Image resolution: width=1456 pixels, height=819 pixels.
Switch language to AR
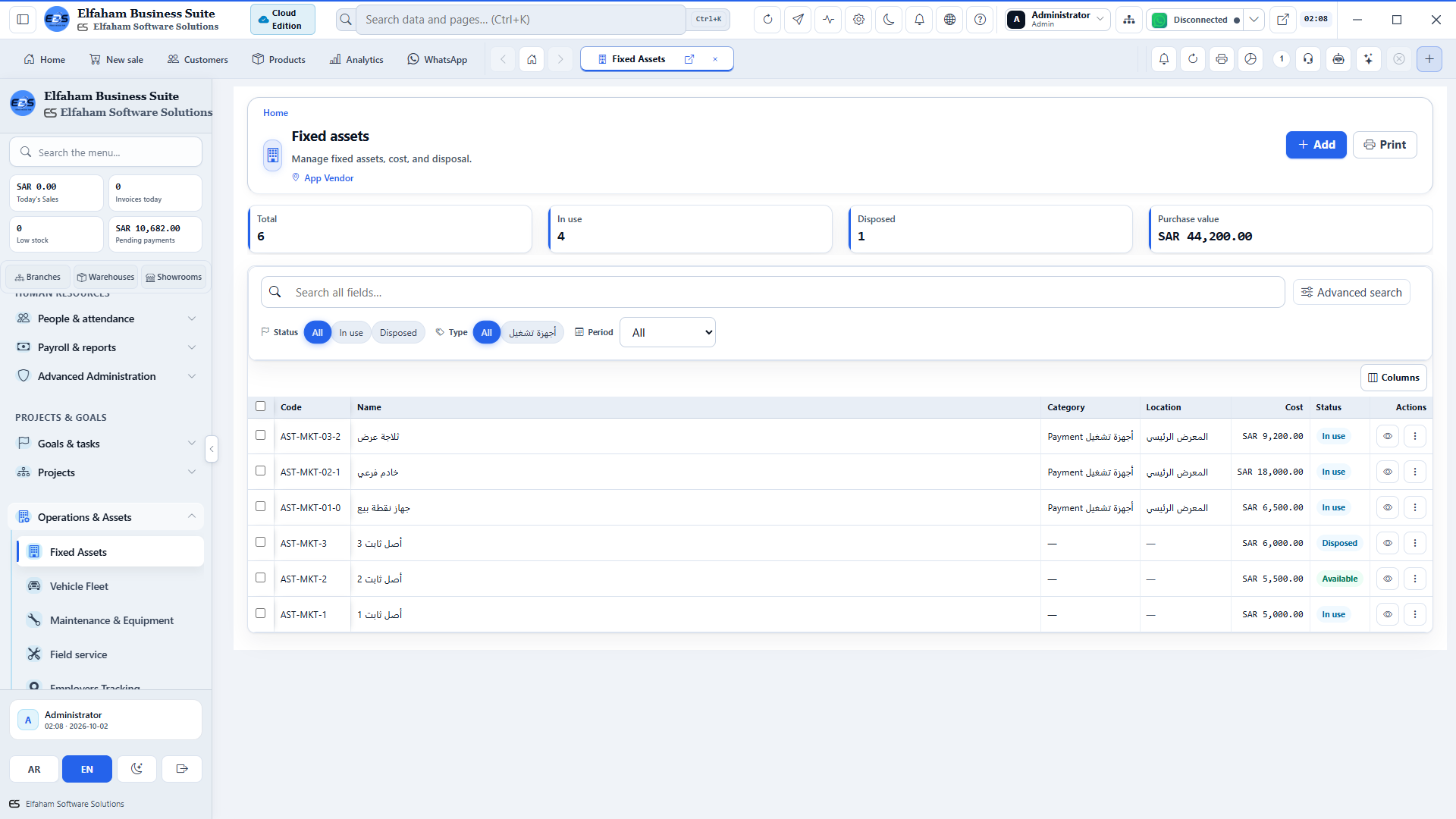(x=34, y=769)
